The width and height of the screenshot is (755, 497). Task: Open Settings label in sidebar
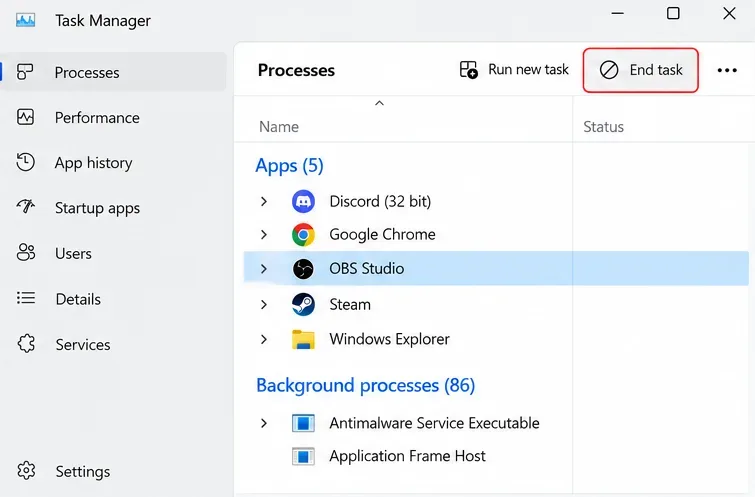coord(82,471)
